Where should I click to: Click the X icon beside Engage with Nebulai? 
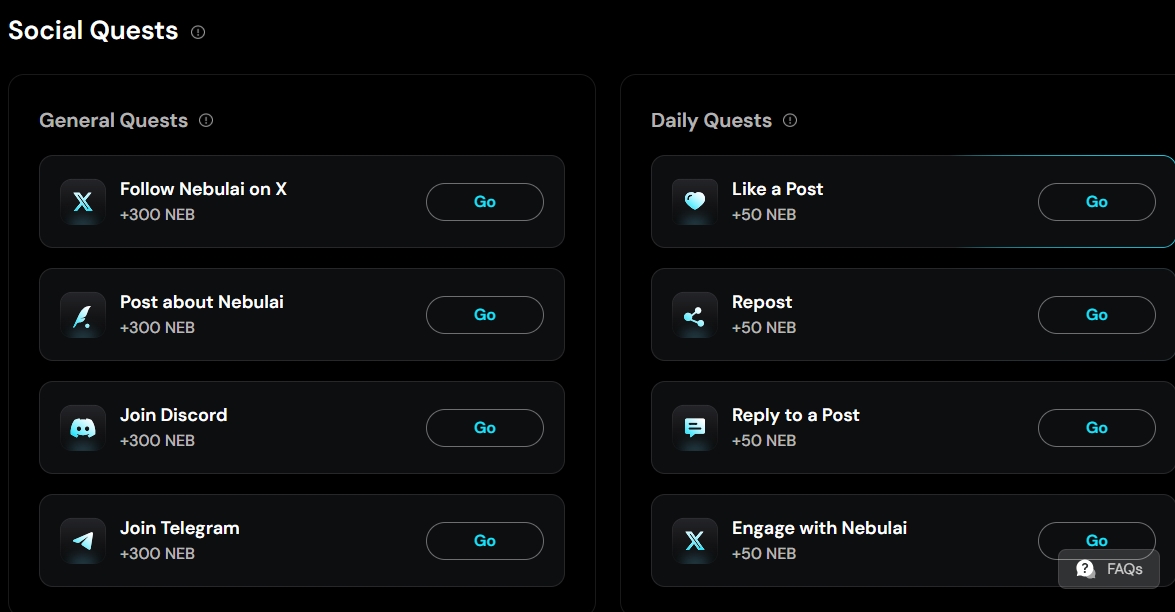point(695,541)
